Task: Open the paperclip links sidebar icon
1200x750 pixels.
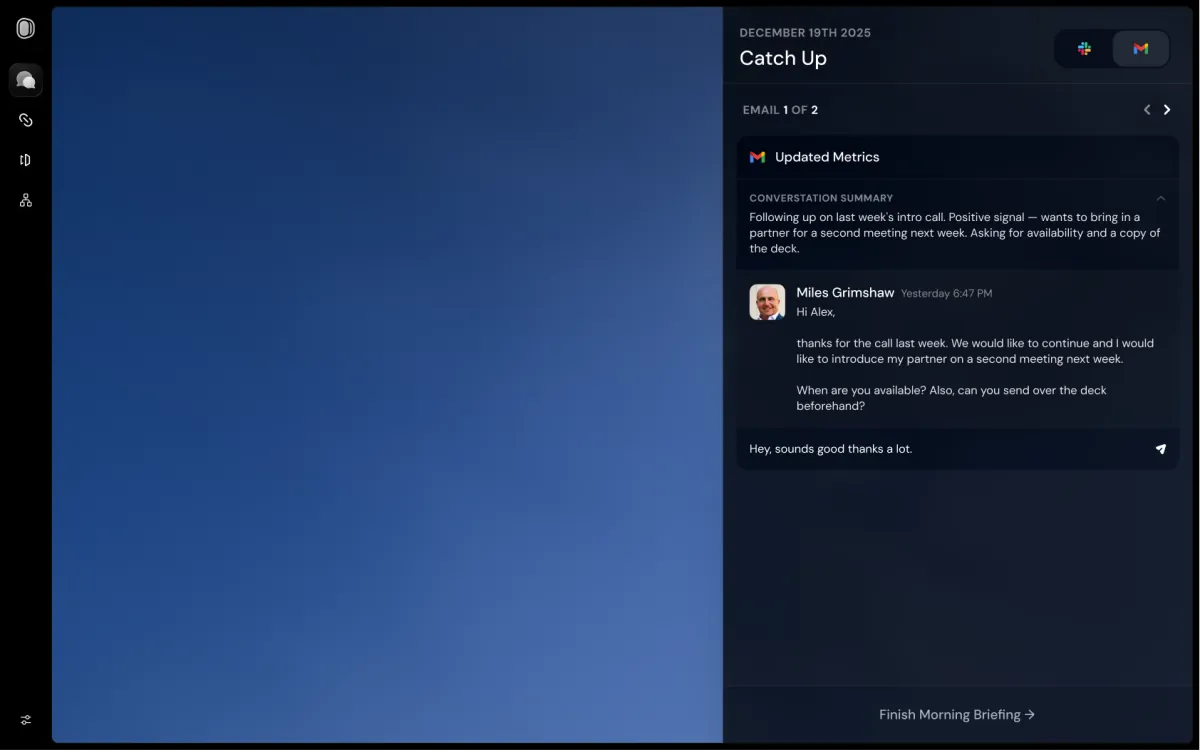Action: pos(26,120)
